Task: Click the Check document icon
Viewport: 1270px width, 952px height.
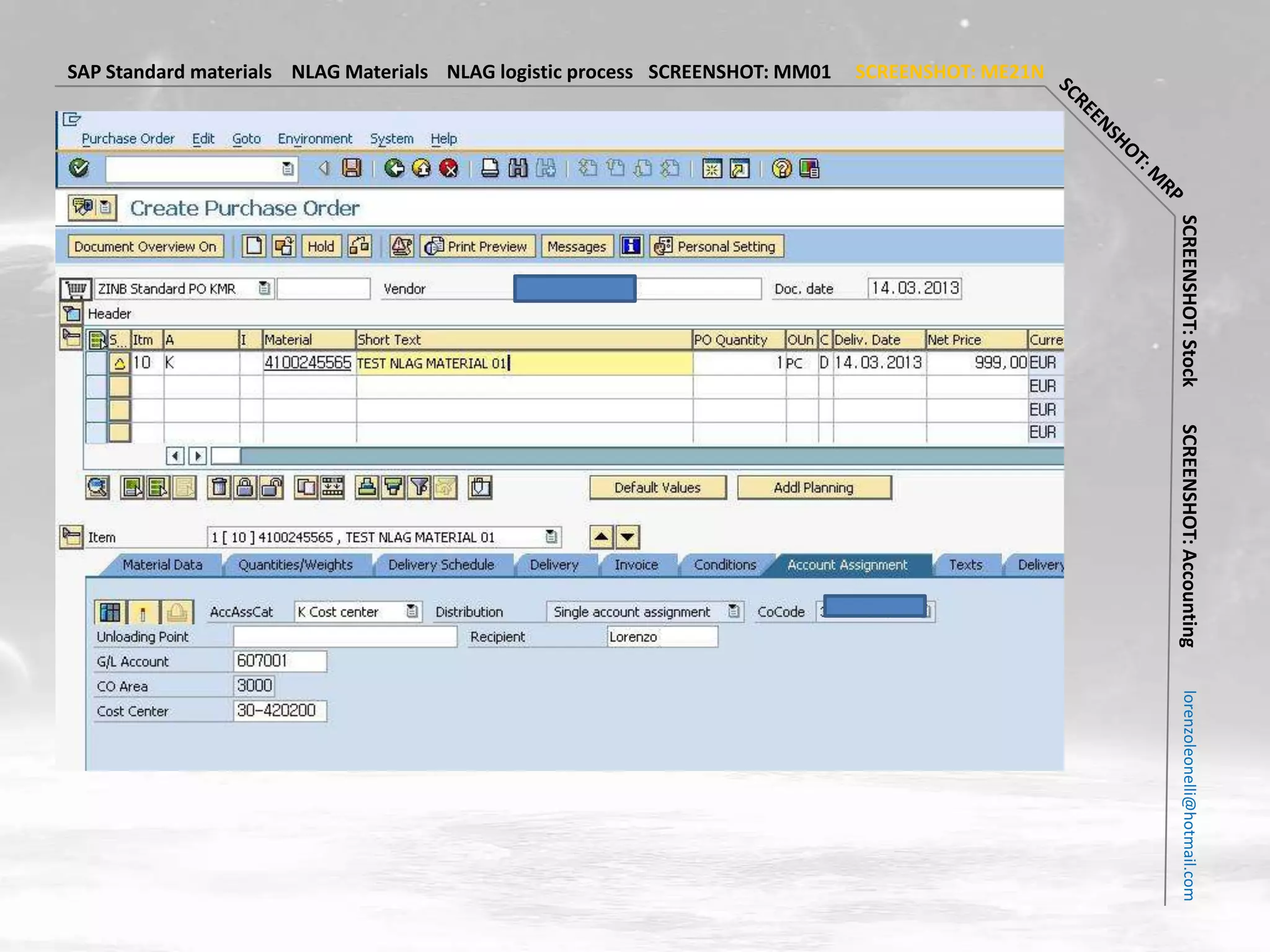Action: click(401, 246)
